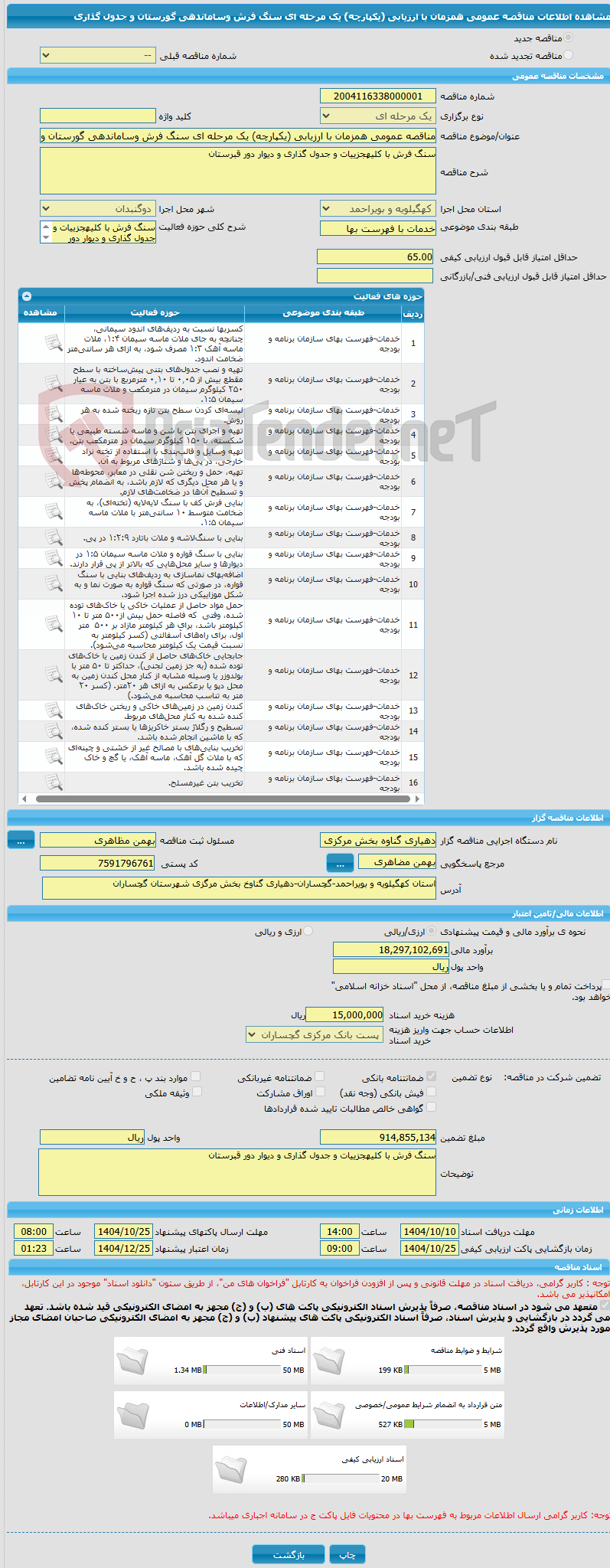
Task: Open view icon for activity row 7
Action: click(53, 511)
